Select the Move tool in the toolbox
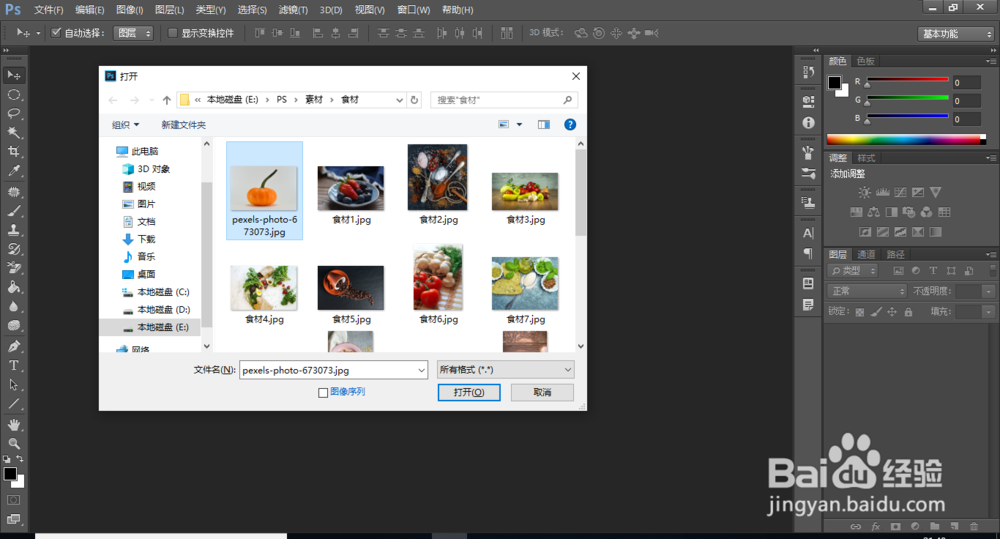1000x539 pixels. (x=13, y=75)
